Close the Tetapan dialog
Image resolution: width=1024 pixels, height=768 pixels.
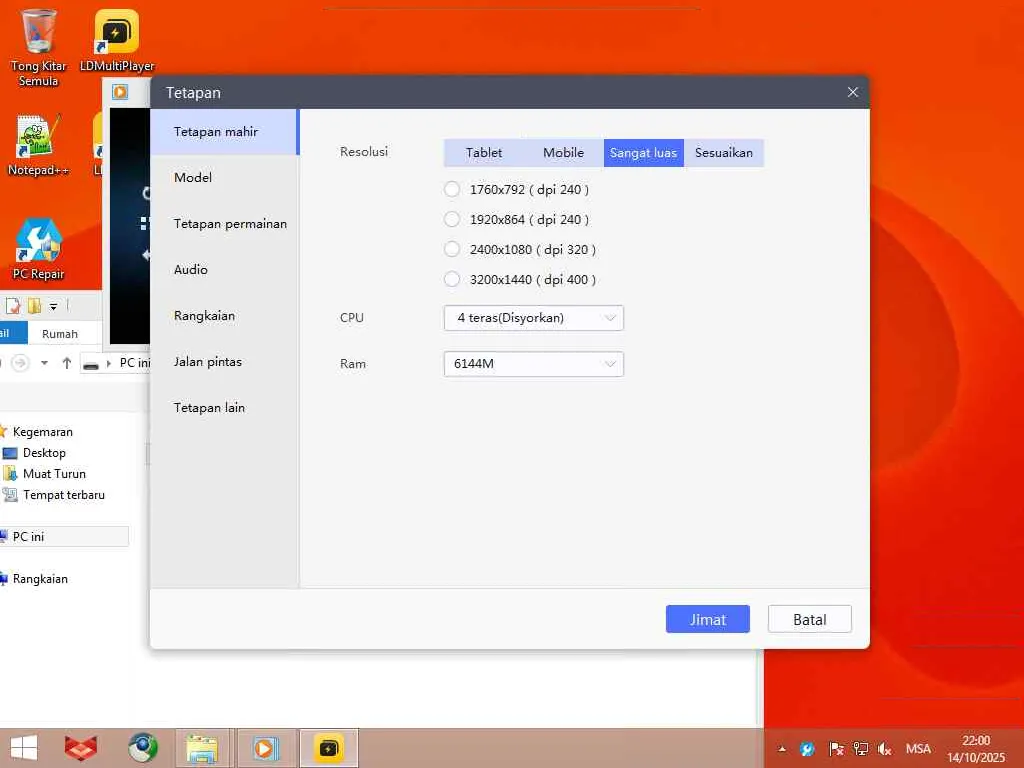tap(852, 92)
